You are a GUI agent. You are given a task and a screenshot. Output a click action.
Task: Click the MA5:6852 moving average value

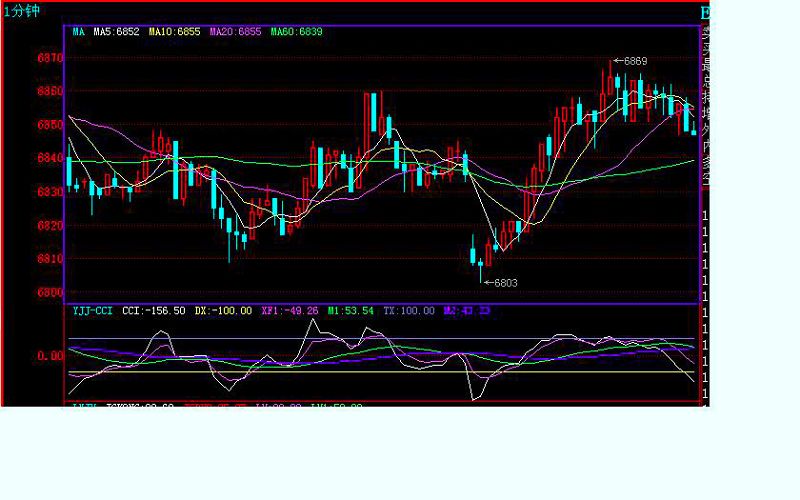[116, 32]
